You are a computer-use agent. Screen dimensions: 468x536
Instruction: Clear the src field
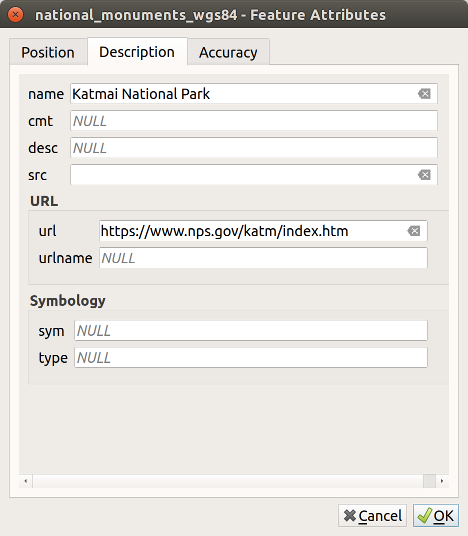coord(424,175)
